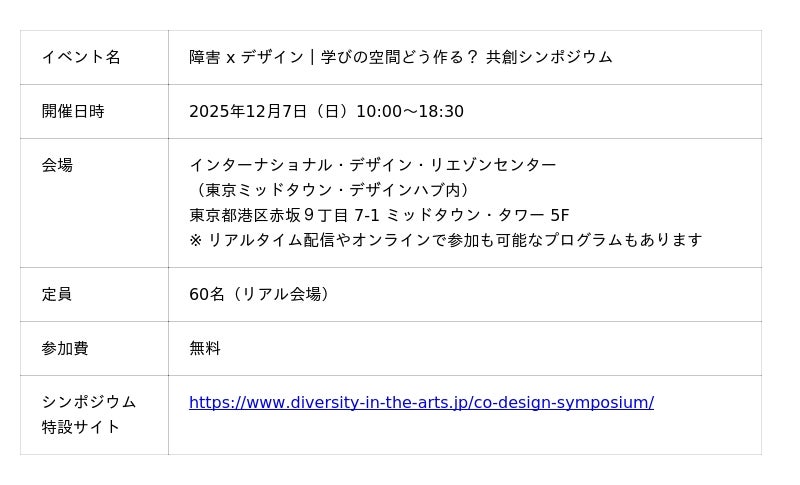Click the 60名（リアル会場） capacity value
Viewport: 800px width, 485px height.
260,294
